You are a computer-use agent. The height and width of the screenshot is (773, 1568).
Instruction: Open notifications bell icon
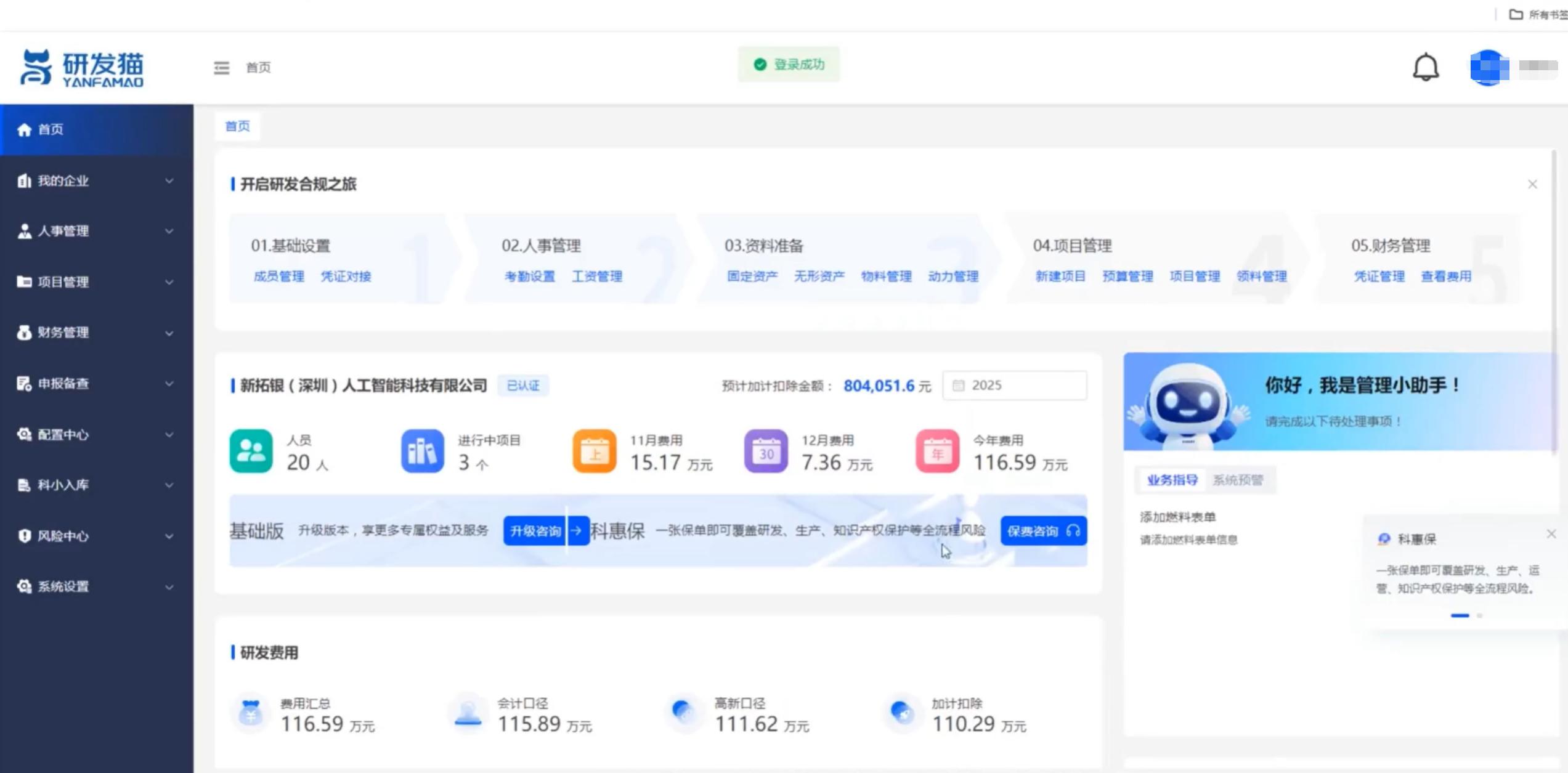pyautogui.click(x=1425, y=67)
